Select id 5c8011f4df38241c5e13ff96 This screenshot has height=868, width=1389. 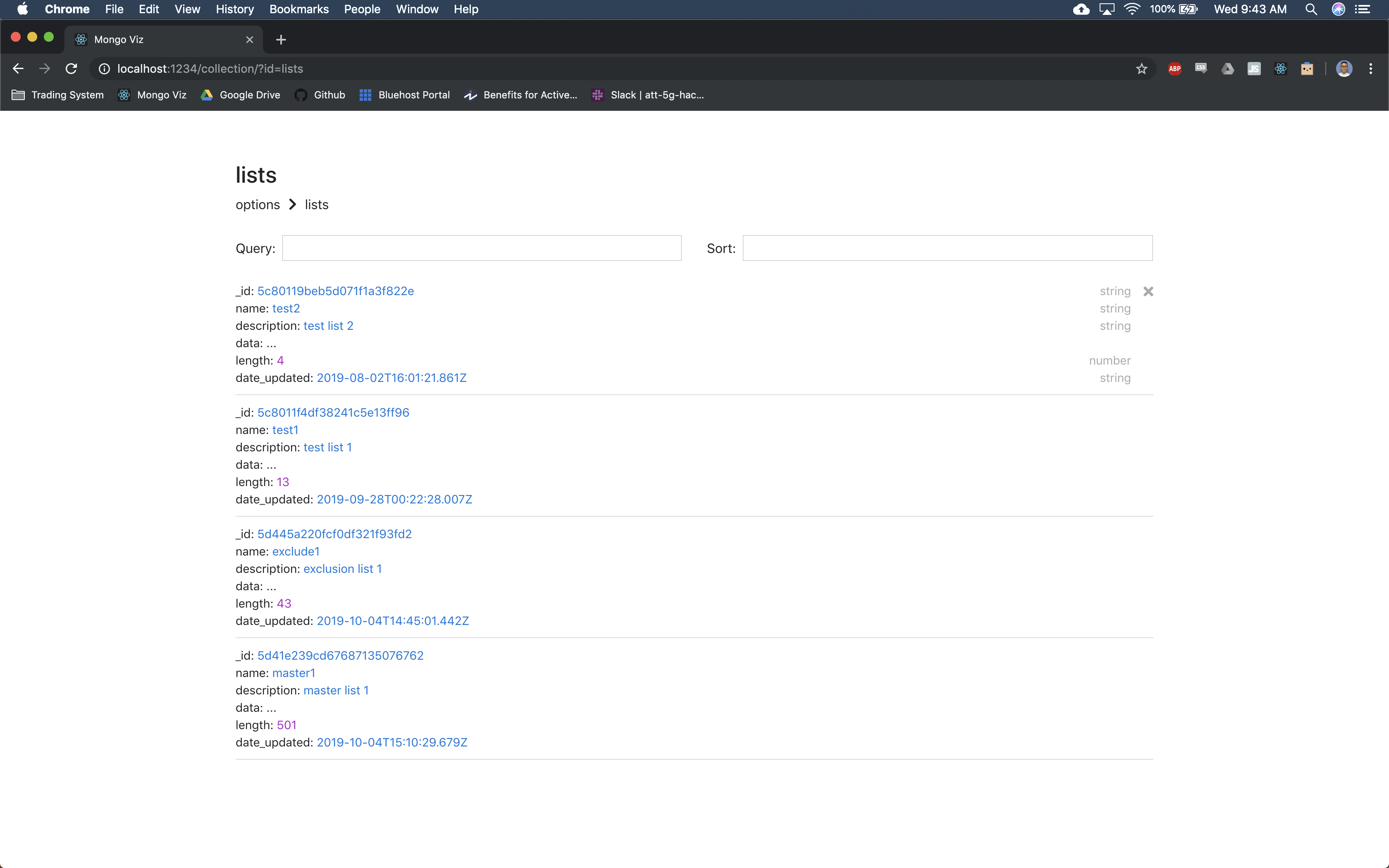click(334, 413)
